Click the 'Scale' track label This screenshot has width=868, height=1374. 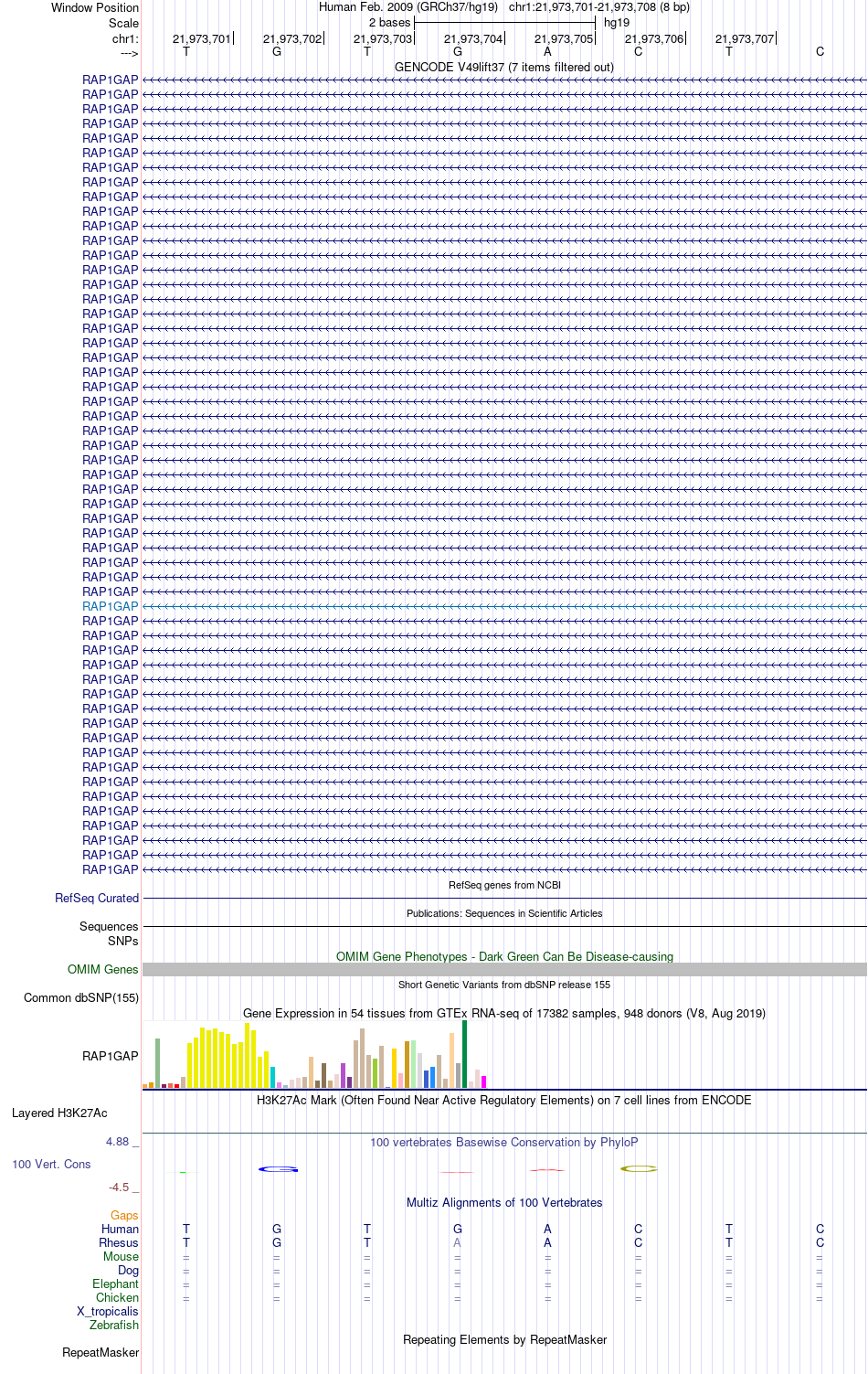click(123, 23)
